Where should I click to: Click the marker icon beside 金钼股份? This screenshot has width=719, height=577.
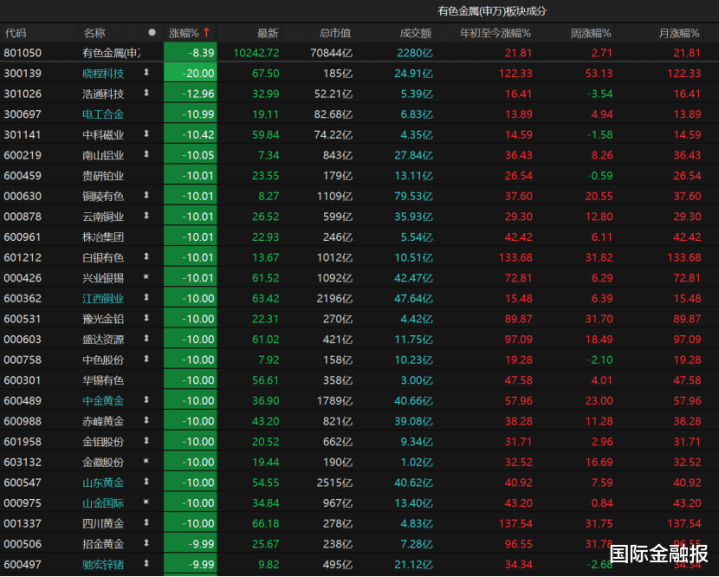pyautogui.click(x=146, y=441)
